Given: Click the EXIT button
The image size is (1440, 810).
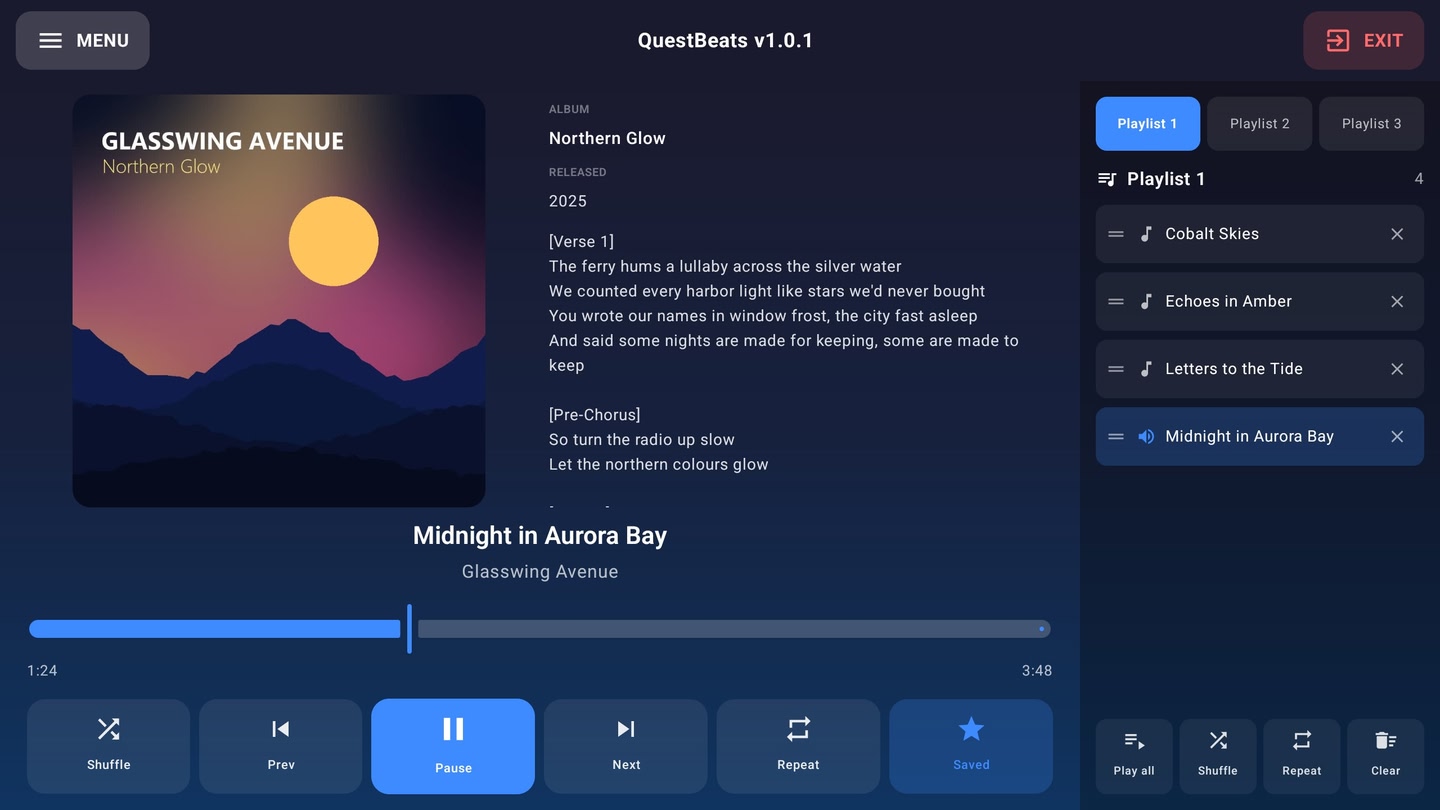Looking at the screenshot, I should point(1363,41).
